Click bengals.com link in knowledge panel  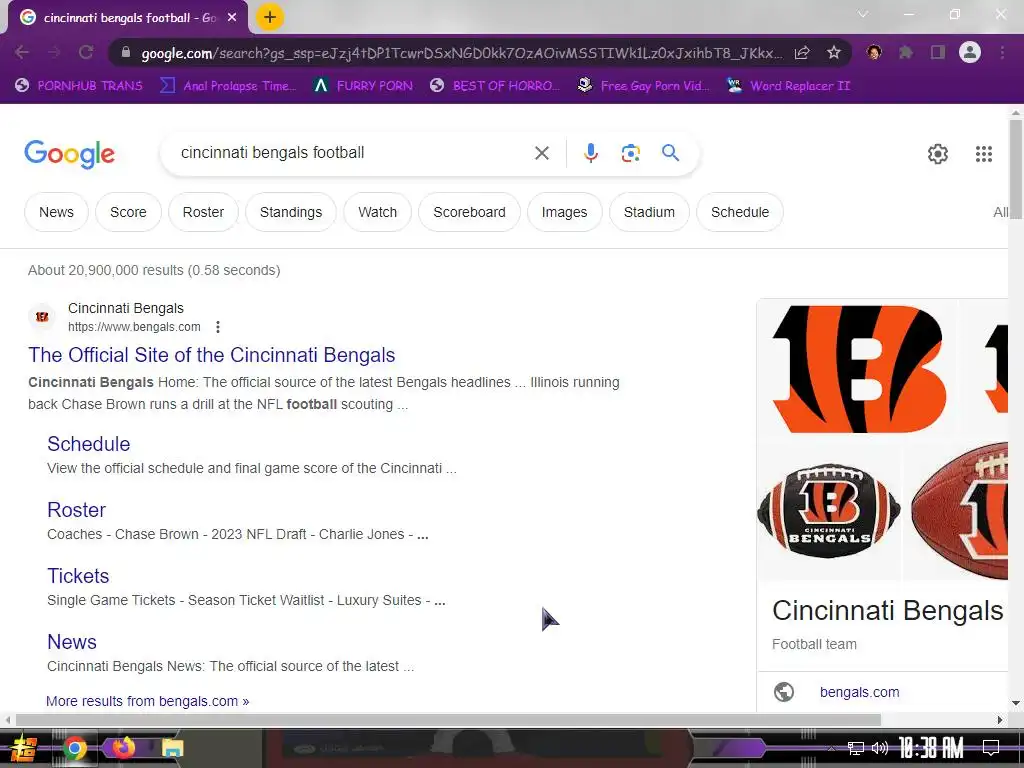point(859,692)
